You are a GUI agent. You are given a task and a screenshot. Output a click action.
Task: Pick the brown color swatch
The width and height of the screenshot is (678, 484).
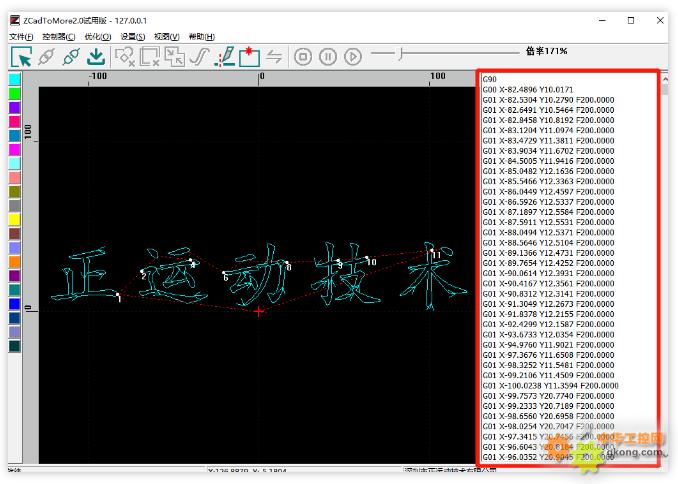point(15,234)
